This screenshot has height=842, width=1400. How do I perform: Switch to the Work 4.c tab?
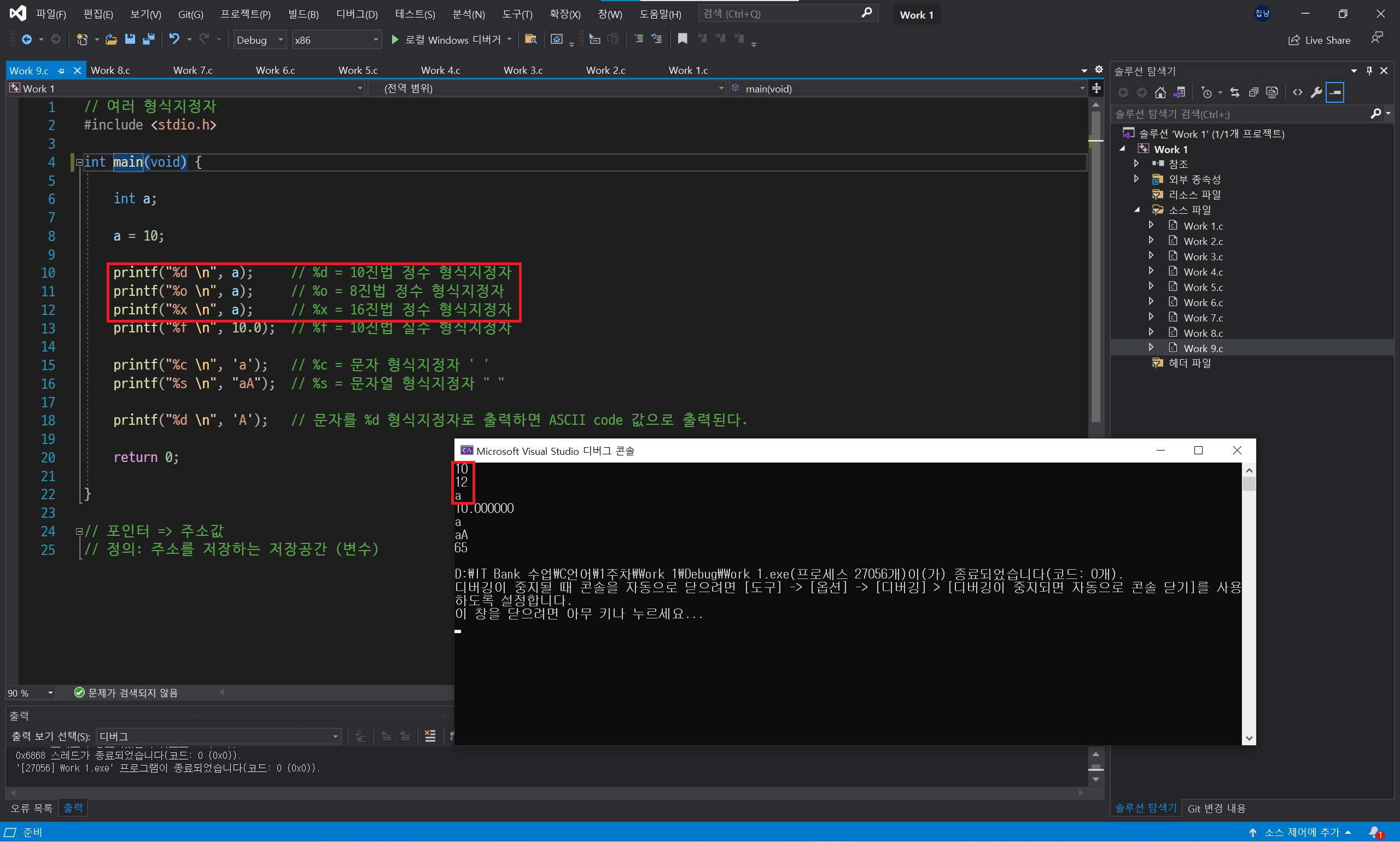(x=440, y=71)
